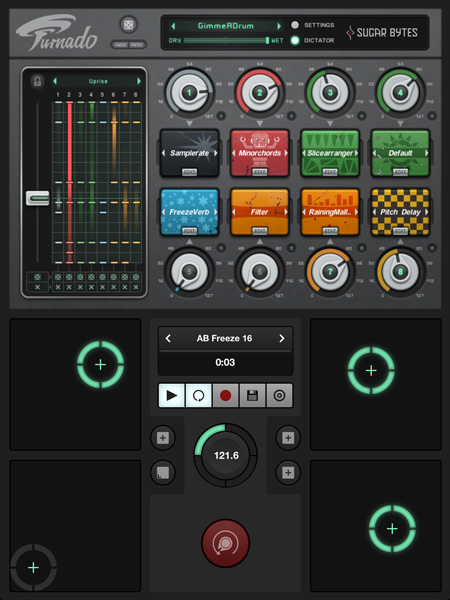
Task: Select the SETTINGS radio option
Action: [295, 25]
